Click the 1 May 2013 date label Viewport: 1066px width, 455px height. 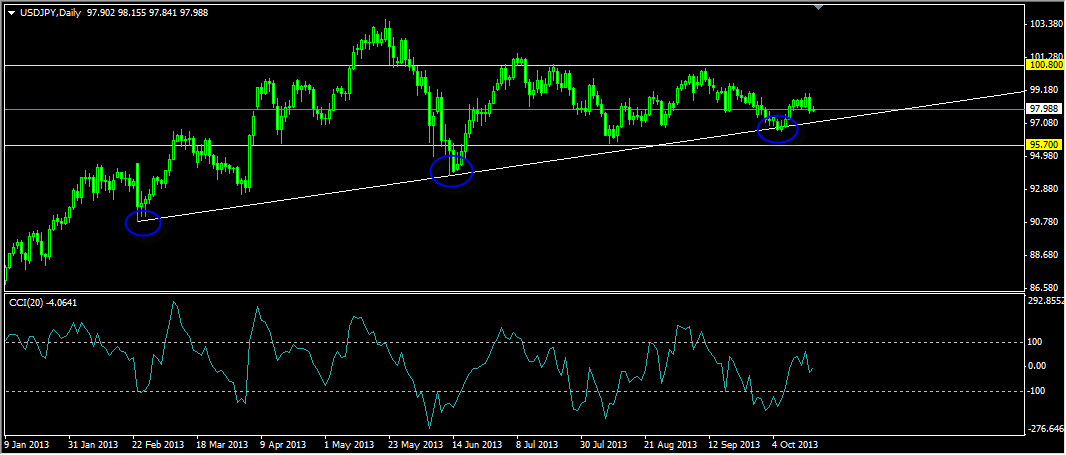[x=347, y=444]
